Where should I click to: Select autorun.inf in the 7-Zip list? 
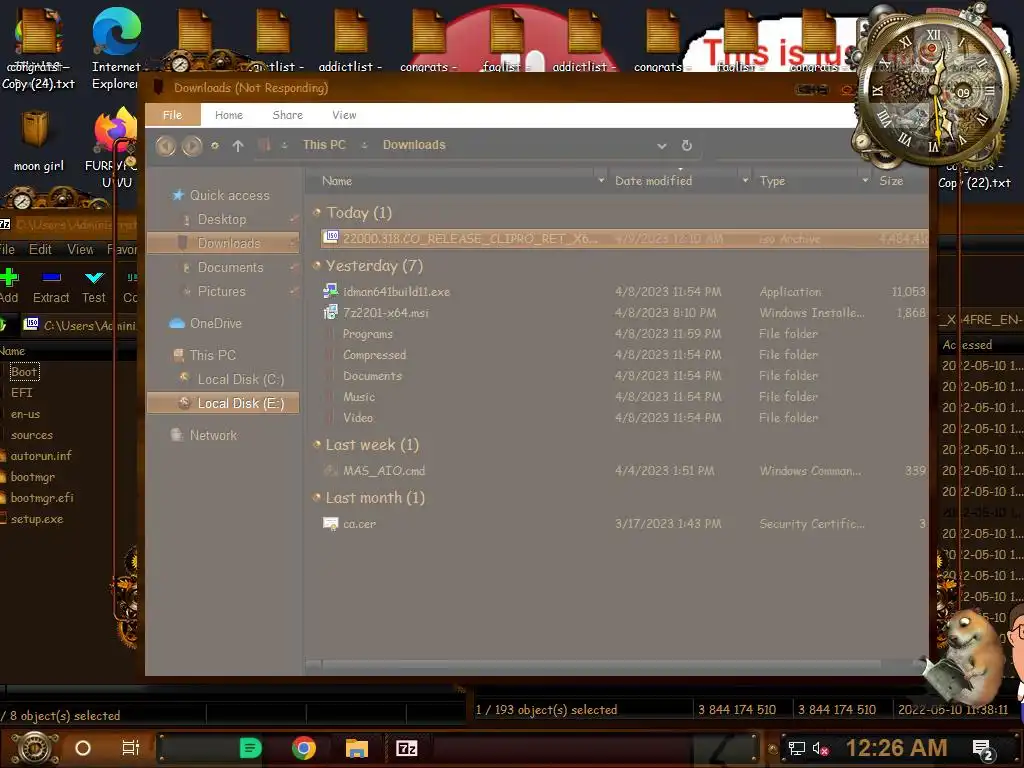[x=40, y=456]
